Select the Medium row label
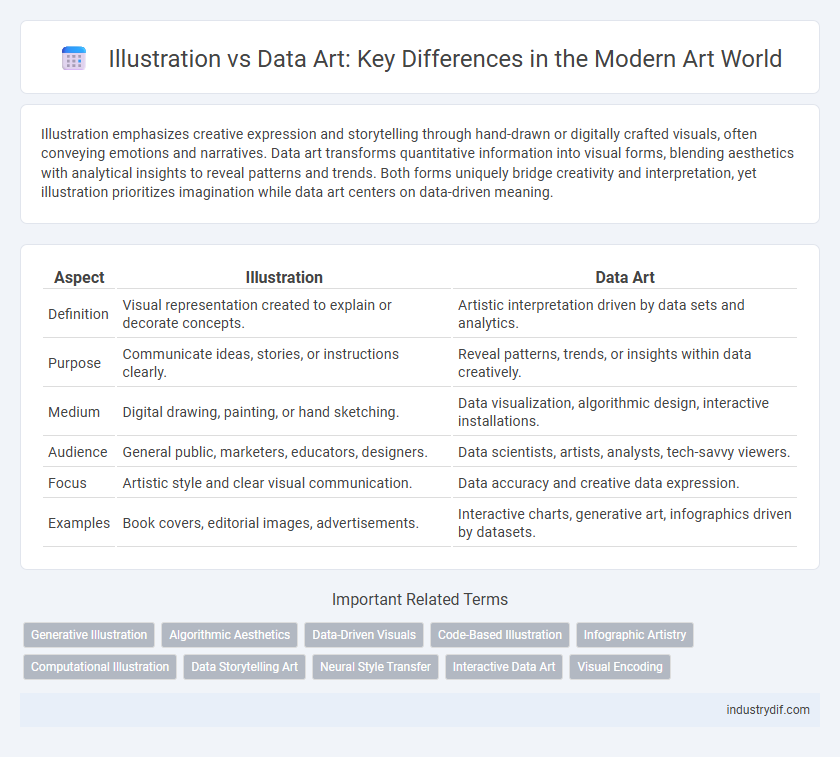The width and height of the screenshot is (840, 757). (x=74, y=412)
